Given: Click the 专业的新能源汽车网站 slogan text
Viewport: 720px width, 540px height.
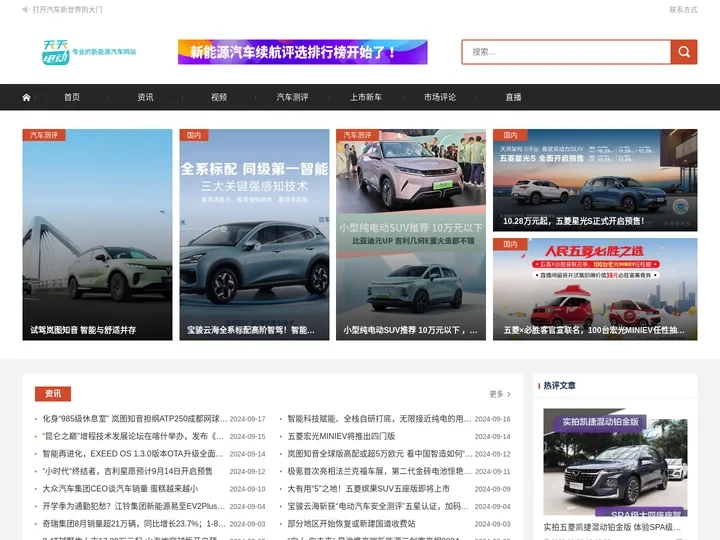Looking at the screenshot, I should point(104,52).
